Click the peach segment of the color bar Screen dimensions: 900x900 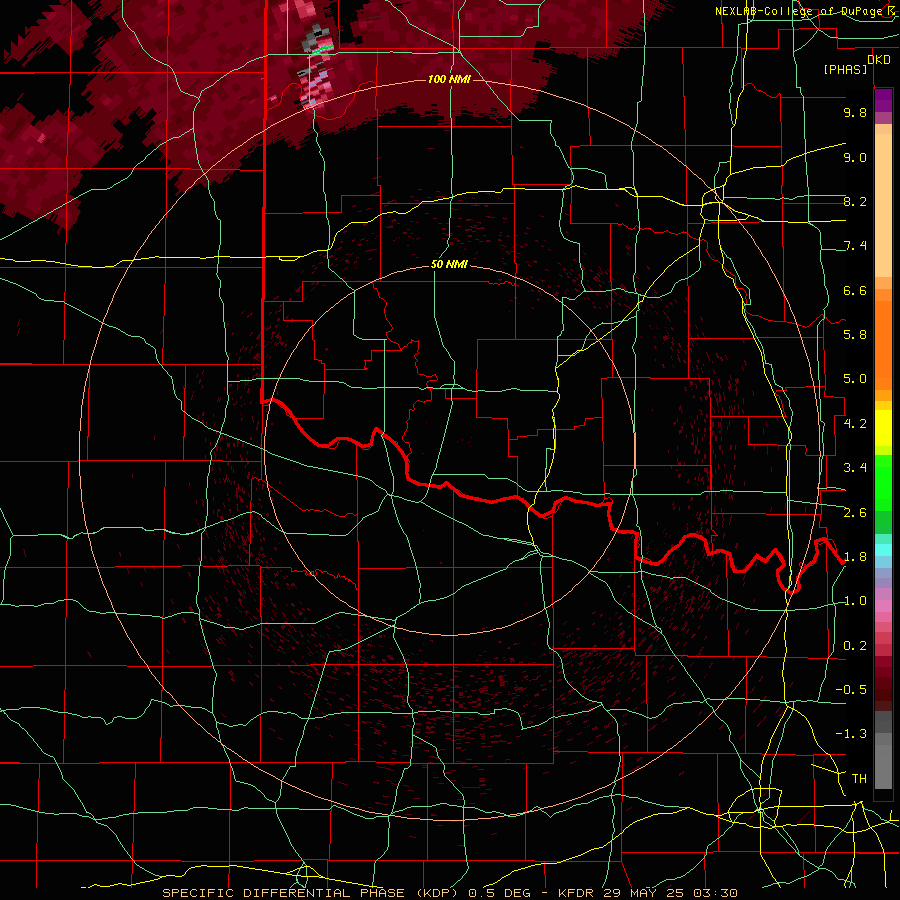[x=883, y=201]
